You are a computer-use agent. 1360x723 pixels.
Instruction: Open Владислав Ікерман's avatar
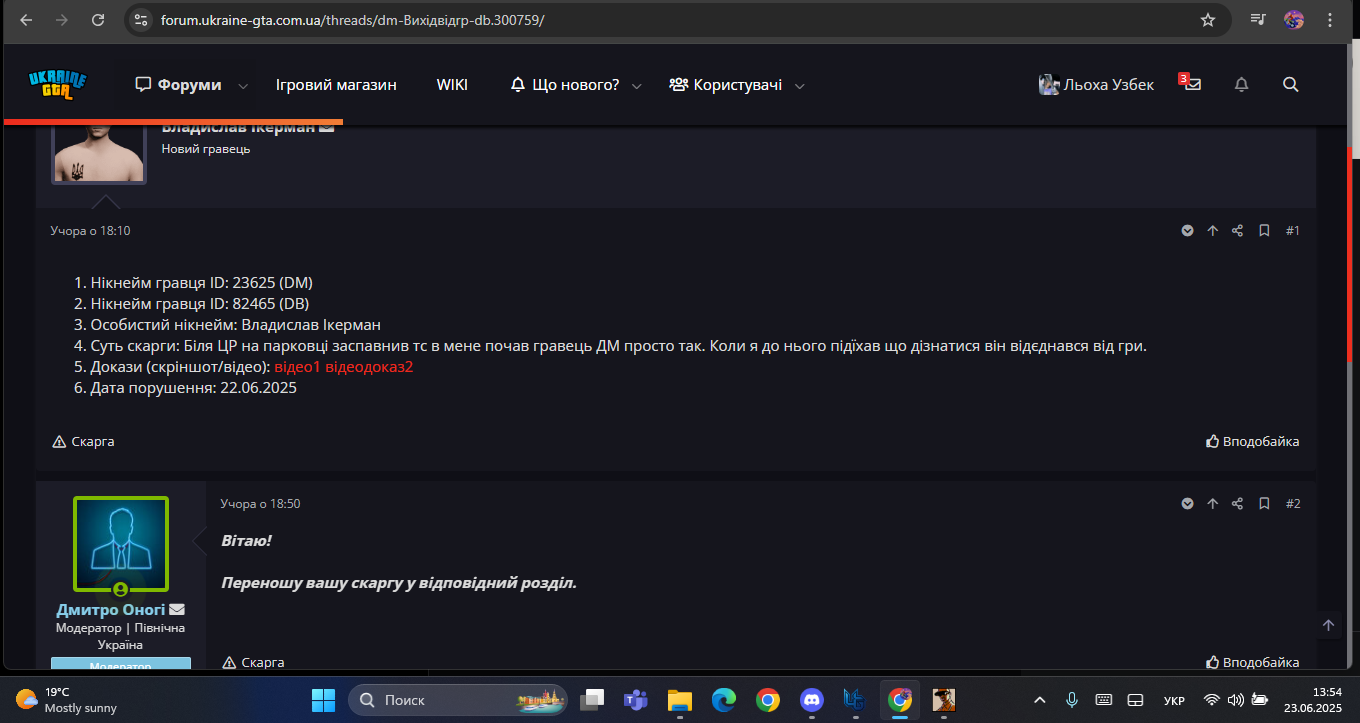click(99, 155)
